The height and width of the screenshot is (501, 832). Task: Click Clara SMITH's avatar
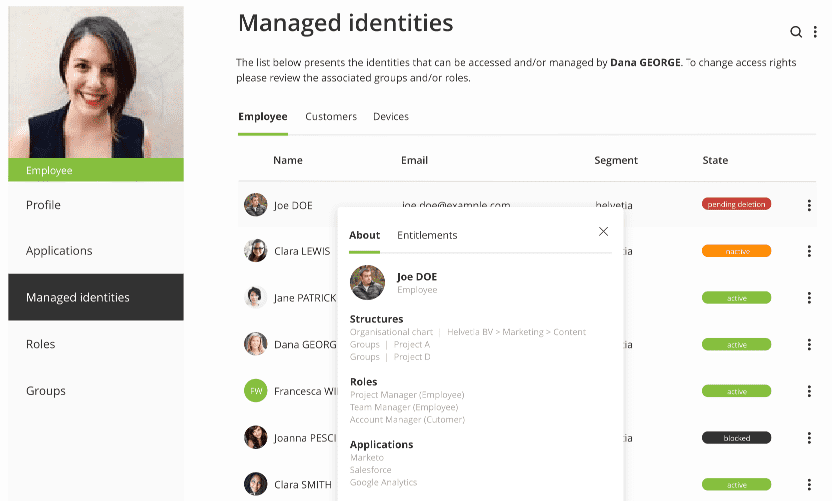coord(256,484)
